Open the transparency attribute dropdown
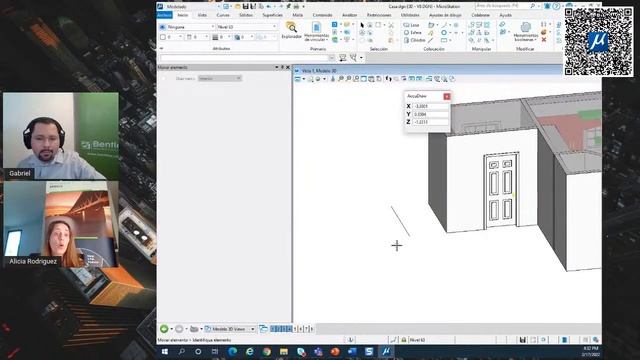The image size is (640, 360). tap(244, 37)
